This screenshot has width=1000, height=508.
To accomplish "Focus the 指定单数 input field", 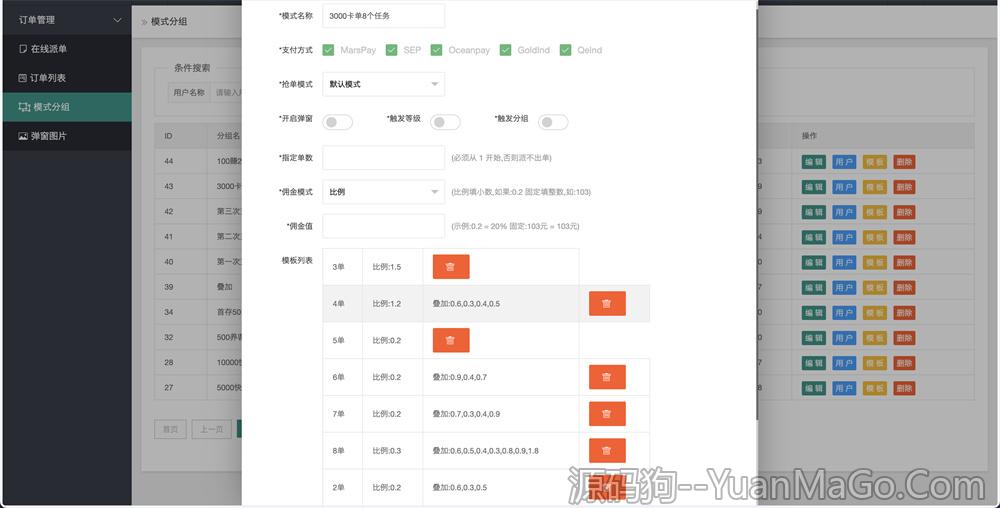I will pyautogui.click(x=383, y=157).
